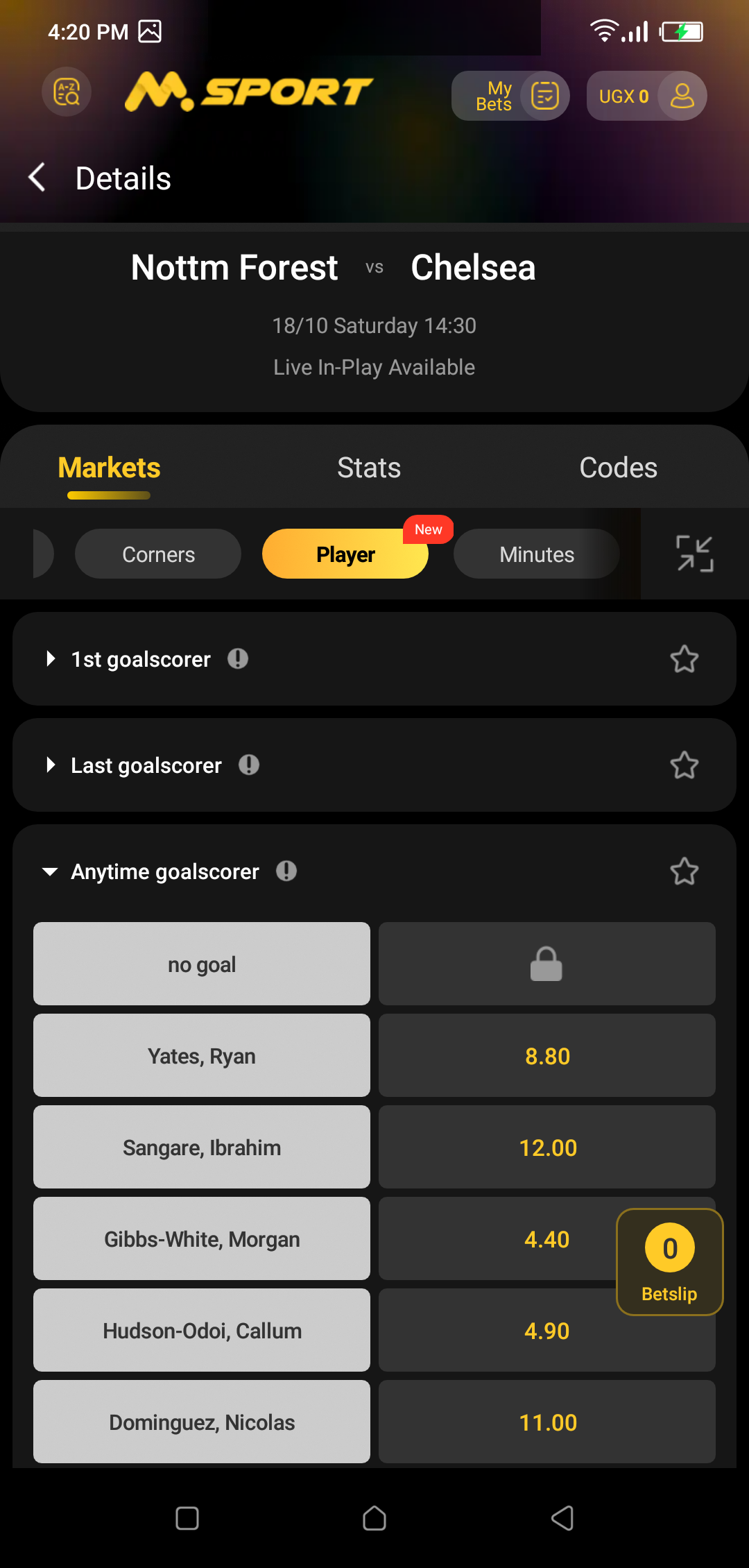Expand the Last goalscorer section
The image size is (749, 1568).
pyautogui.click(x=51, y=765)
